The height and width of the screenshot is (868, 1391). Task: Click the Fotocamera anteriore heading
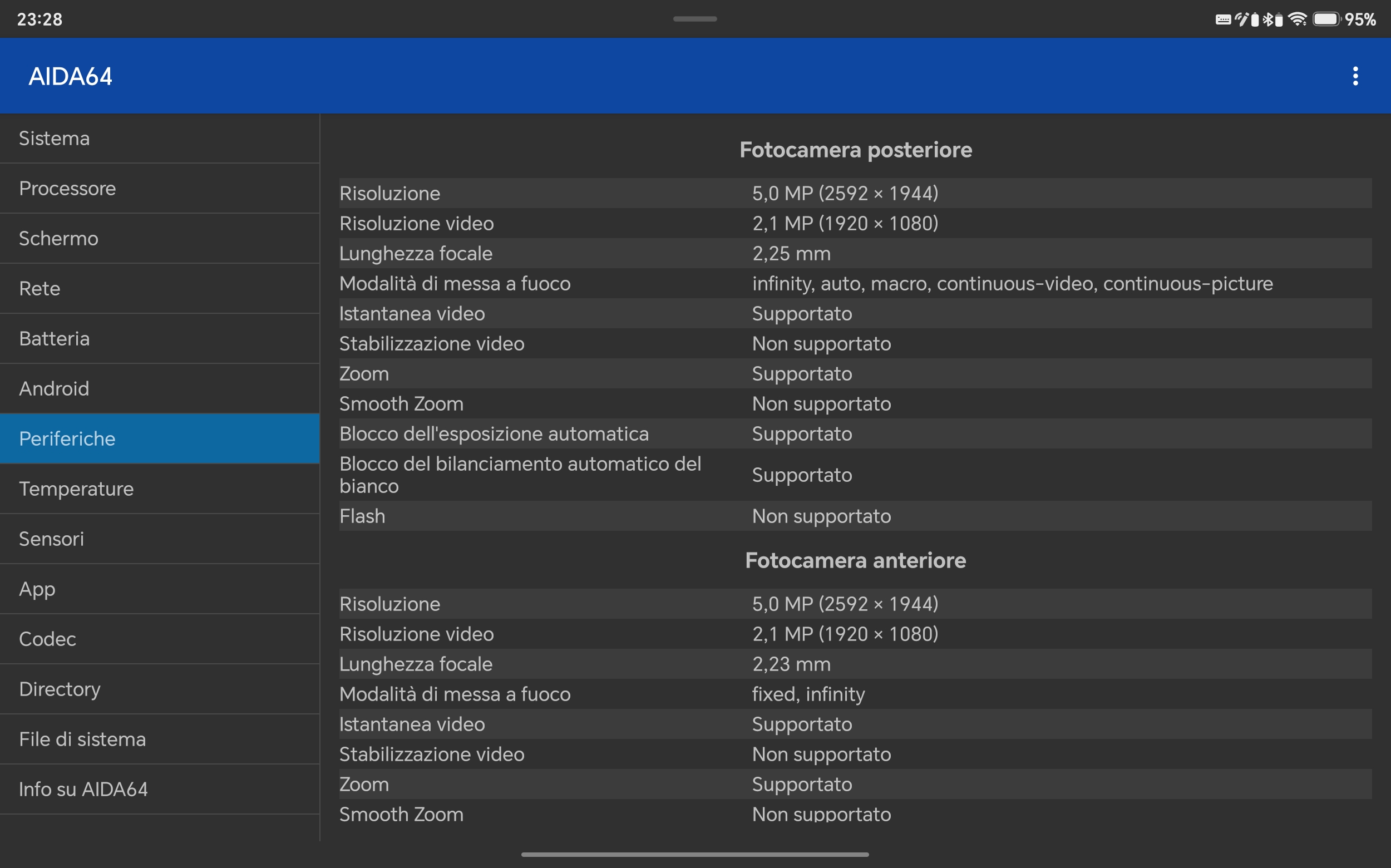pyautogui.click(x=855, y=560)
